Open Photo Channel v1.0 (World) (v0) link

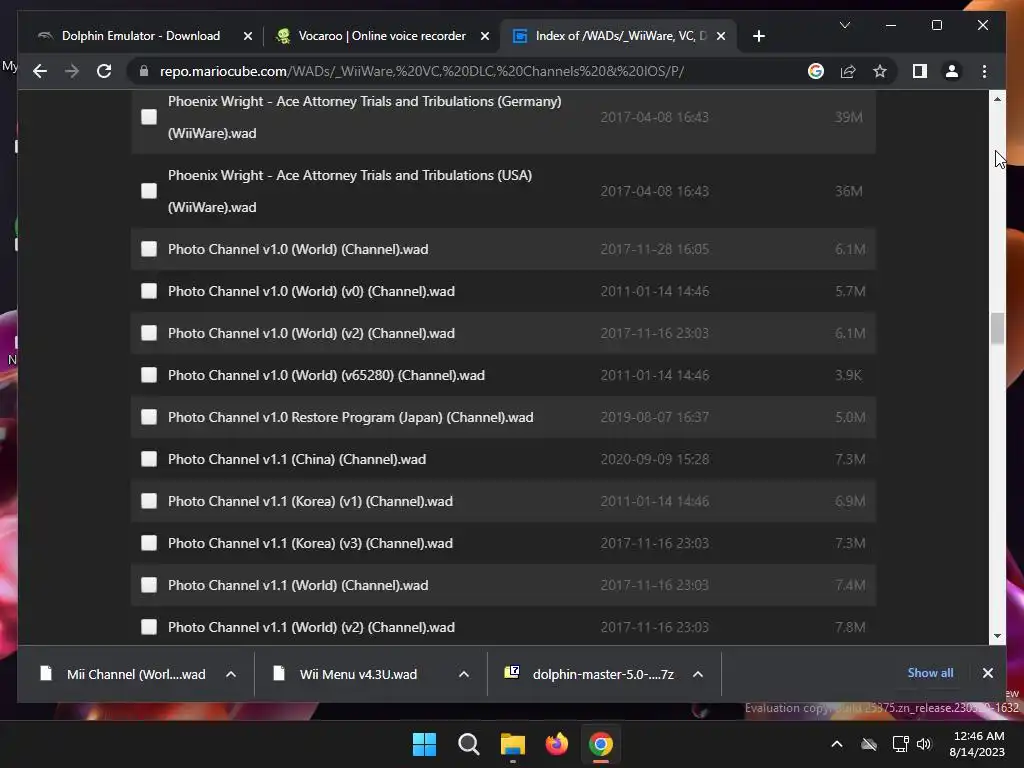click(311, 291)
